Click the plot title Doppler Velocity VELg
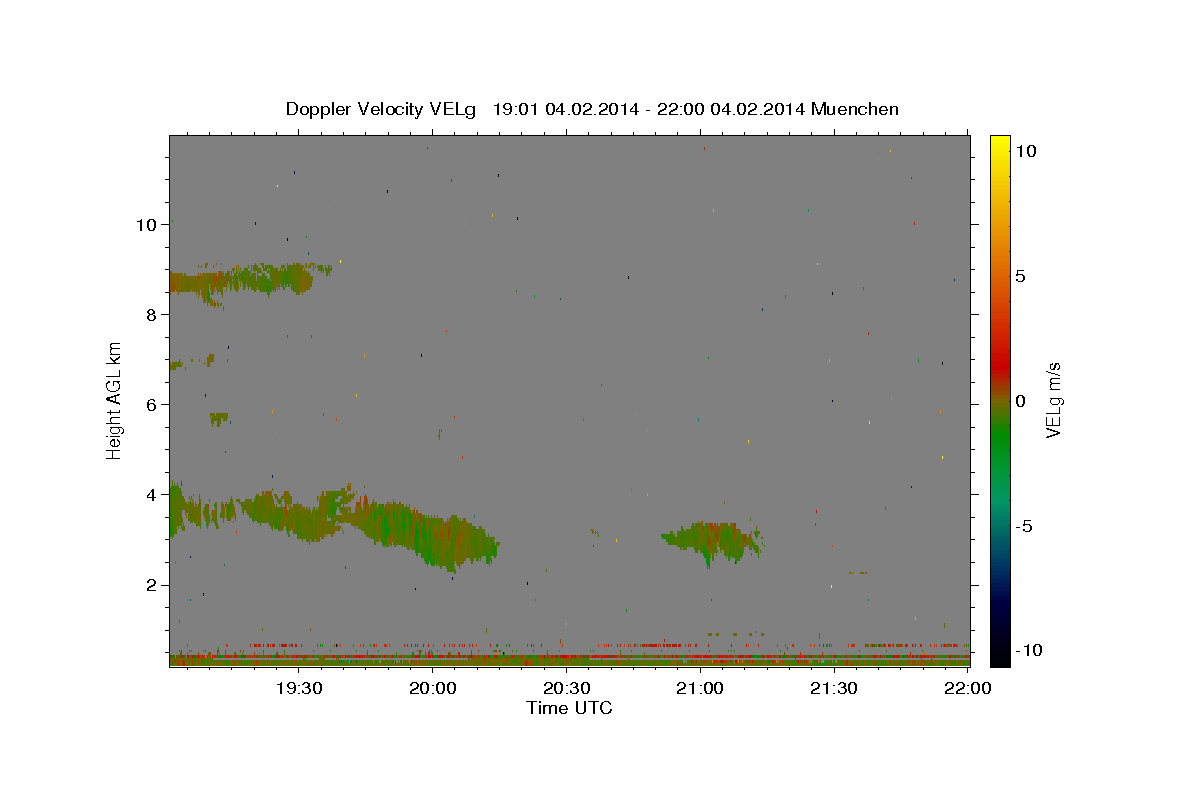The height and width of the screenshot is (800, 1200). tap(379, 109)
